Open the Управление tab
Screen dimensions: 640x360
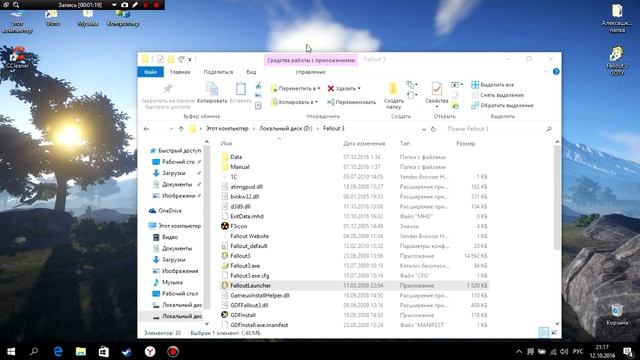311,72
